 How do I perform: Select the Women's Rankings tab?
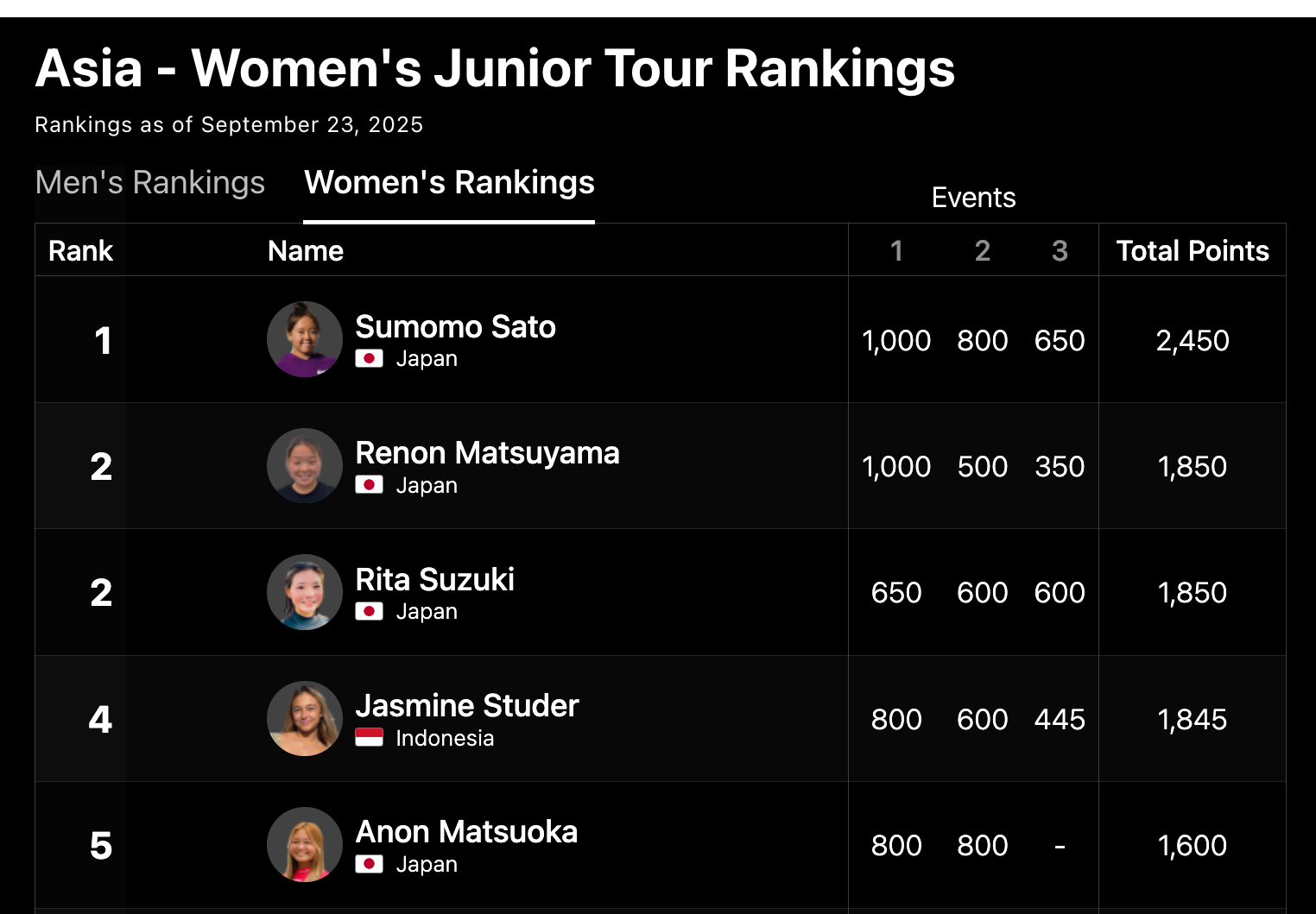[449, 183]
